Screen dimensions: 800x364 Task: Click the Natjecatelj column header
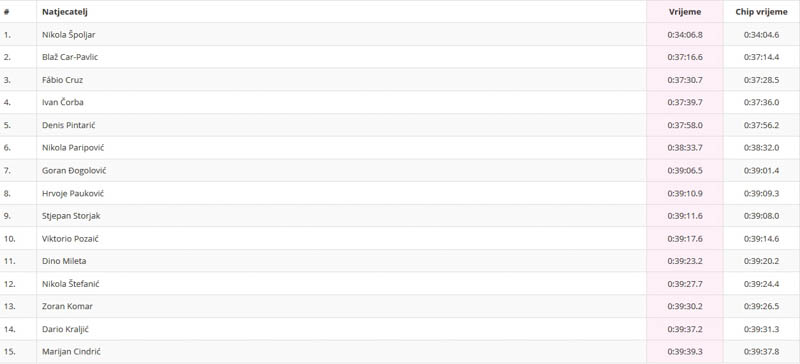(65, 12)
